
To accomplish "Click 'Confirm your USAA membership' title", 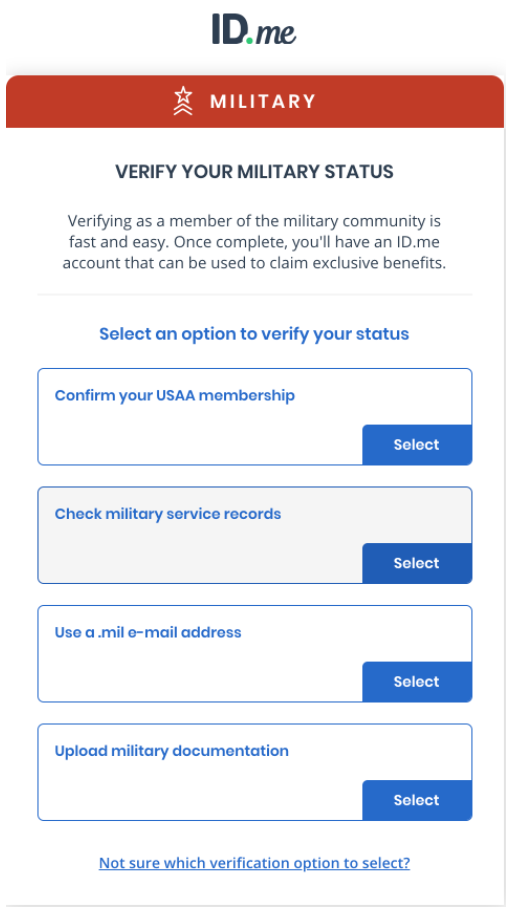I will coord(175,395).
